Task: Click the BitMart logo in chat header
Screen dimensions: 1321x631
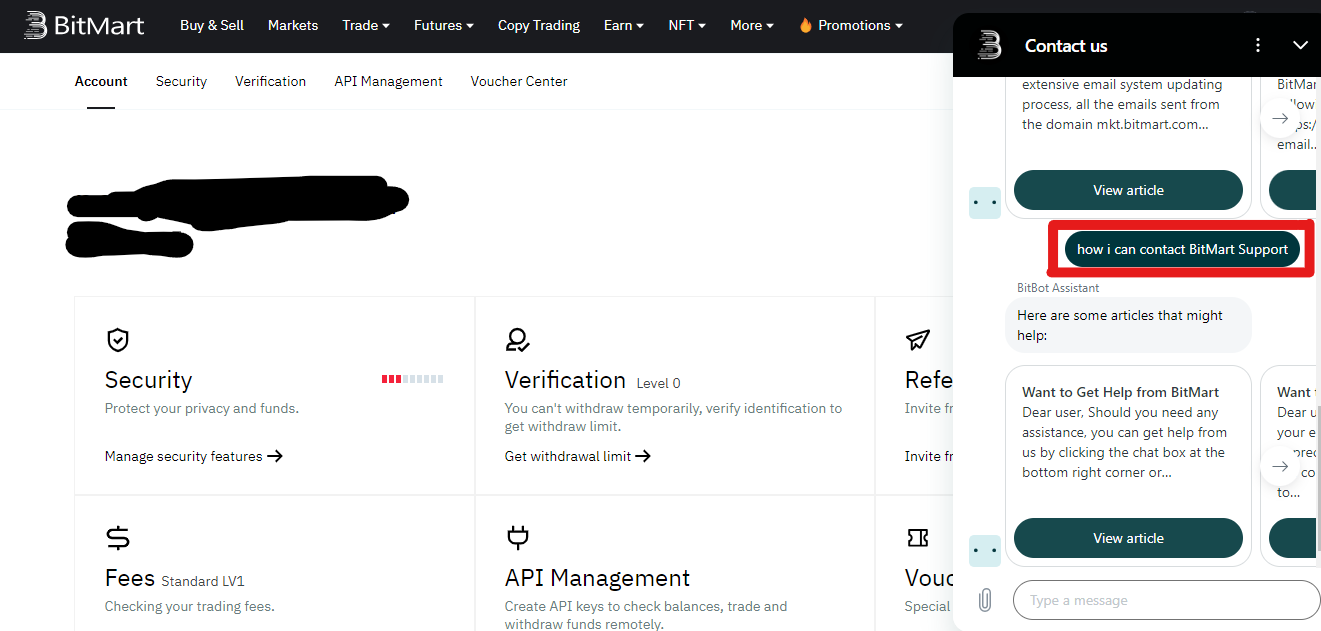Action: pos(989,45)
